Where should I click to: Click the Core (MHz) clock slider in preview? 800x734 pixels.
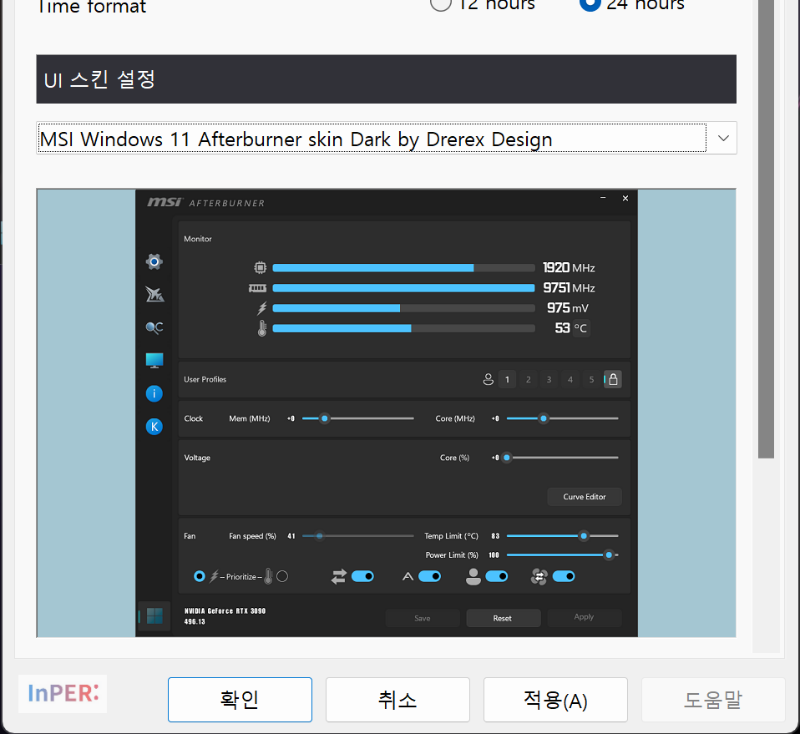tap(562, 418)
